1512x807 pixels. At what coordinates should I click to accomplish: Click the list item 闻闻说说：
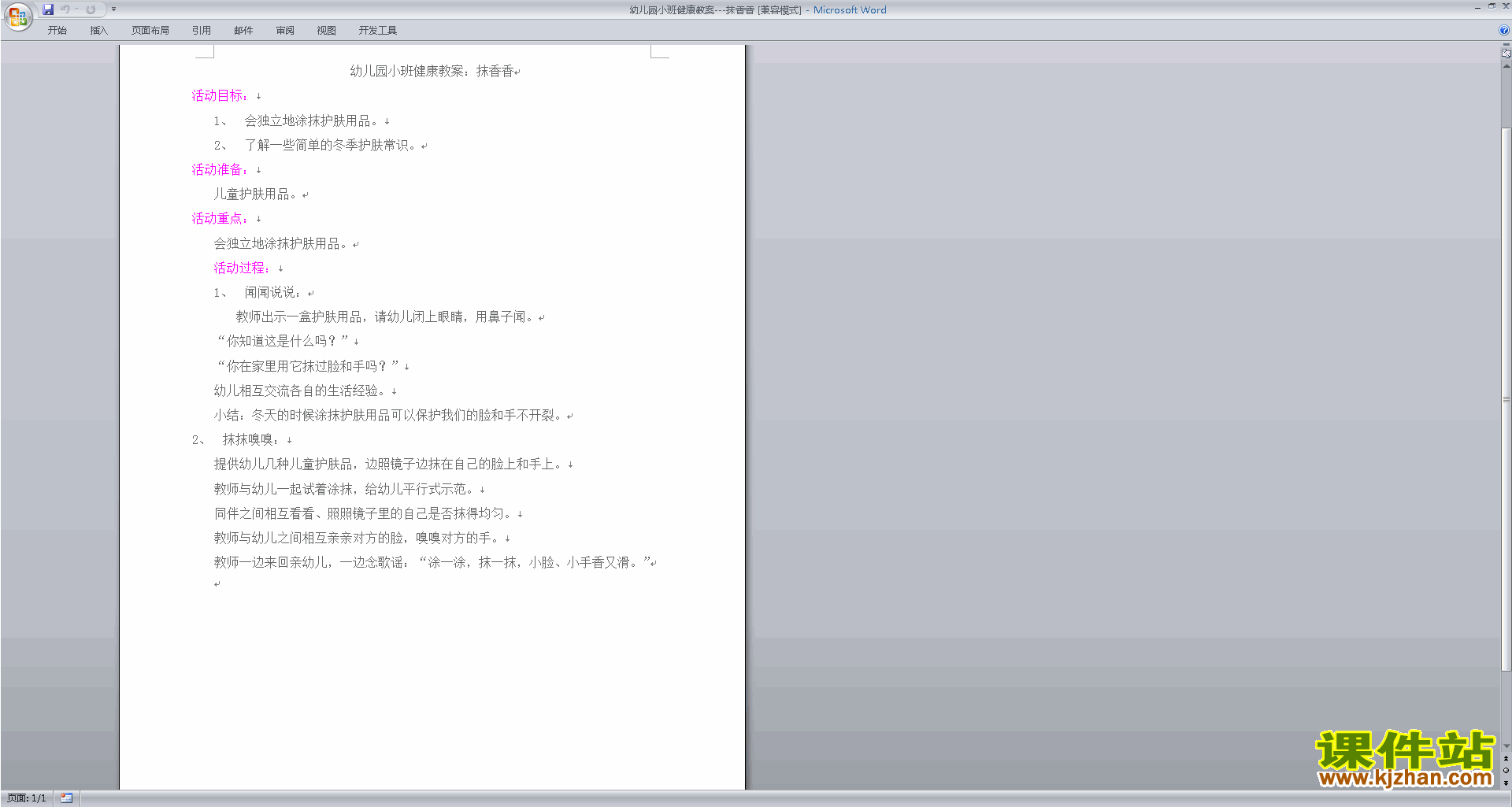coord(272,293)
